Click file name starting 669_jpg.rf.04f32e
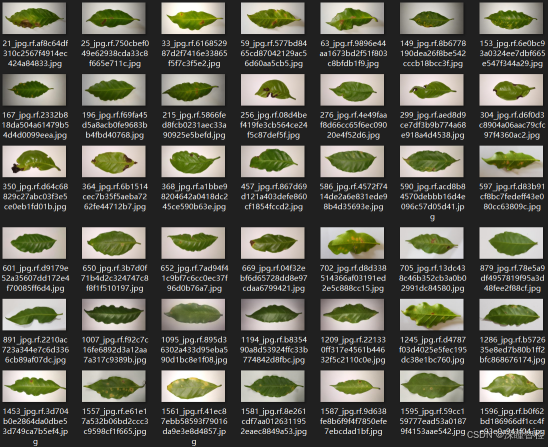The width and height of the screenshot is (548, 447). click(274, 278)
